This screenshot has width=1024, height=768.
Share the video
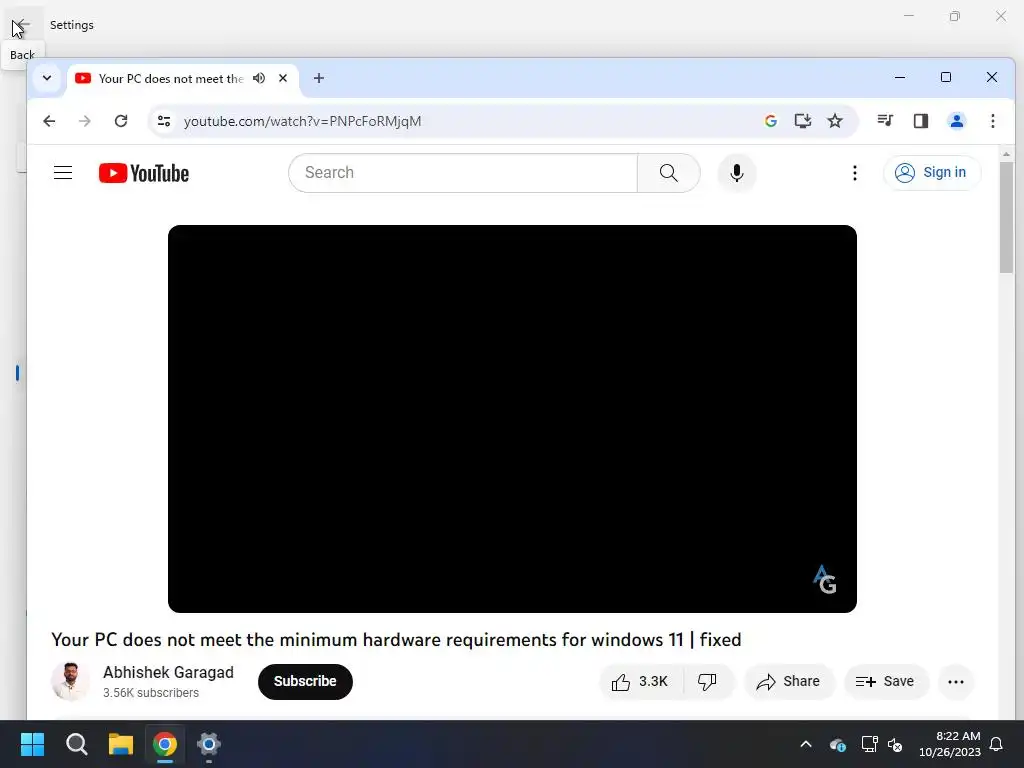789,682
